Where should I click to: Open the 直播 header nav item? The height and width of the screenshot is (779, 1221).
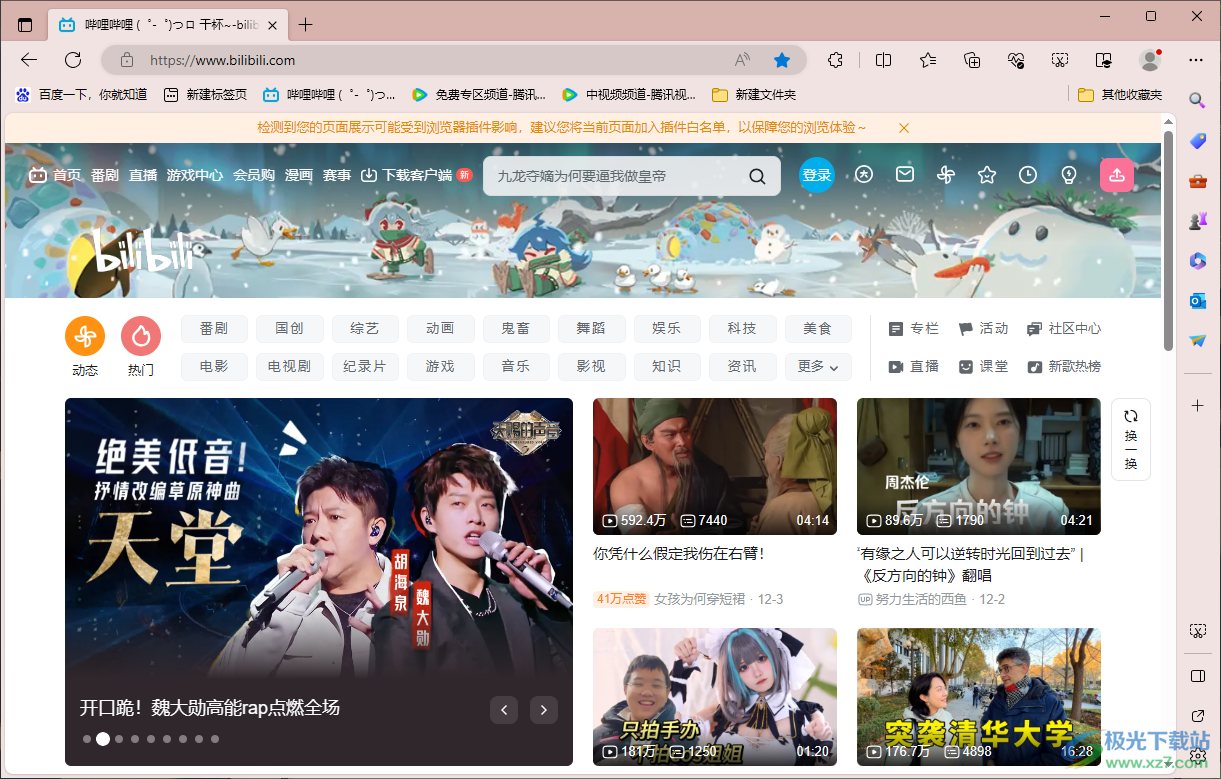(143, 175)
